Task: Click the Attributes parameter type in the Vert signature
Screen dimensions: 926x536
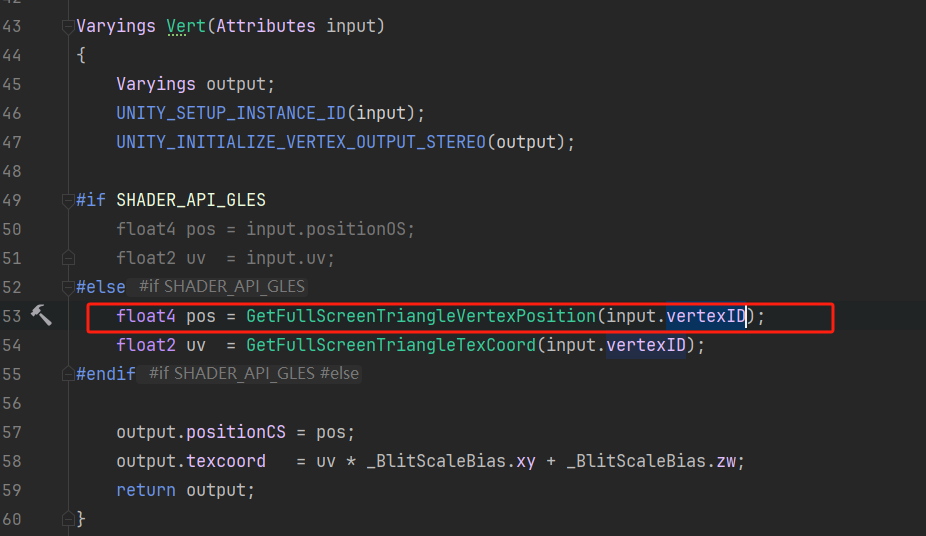Action: (266, 26)
